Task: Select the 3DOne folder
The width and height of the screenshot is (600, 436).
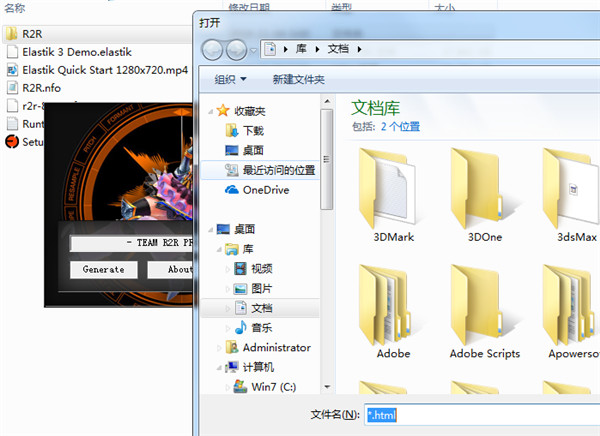Action: (485, 195)
